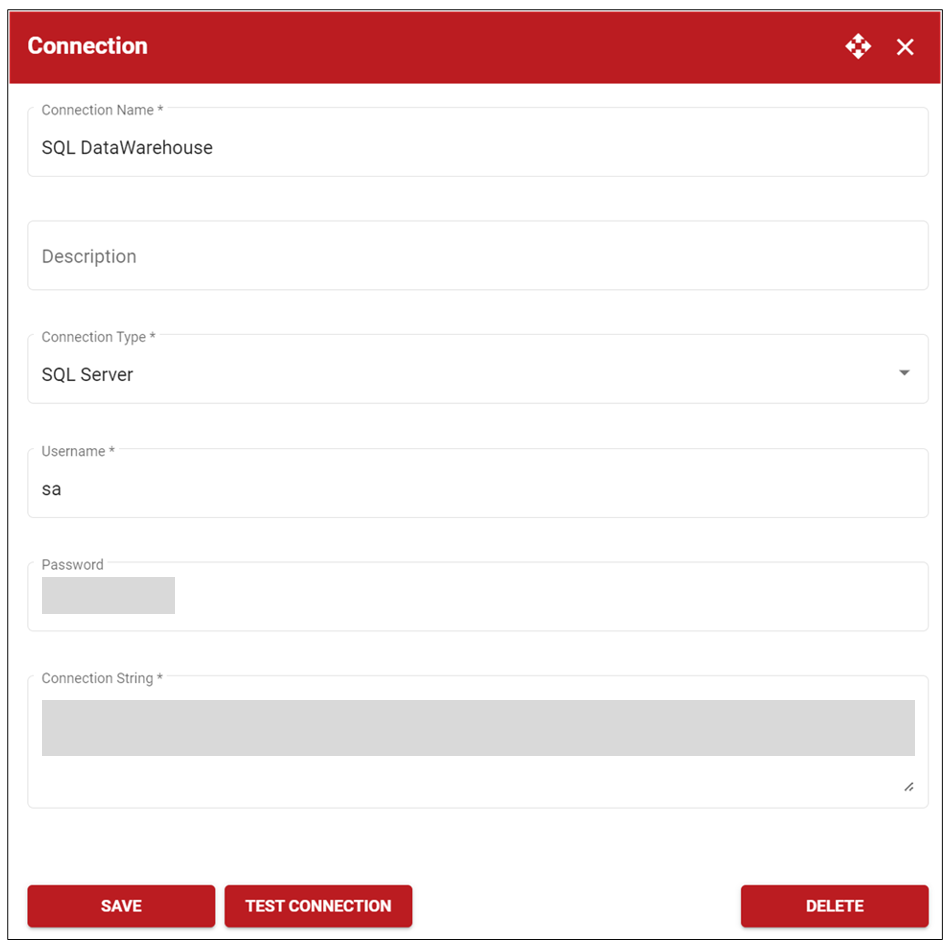Click the dropdown arrow beside SQL Server
Image resolution: width=950 pixels, height=945 pixels.
(x=904, y=373)
